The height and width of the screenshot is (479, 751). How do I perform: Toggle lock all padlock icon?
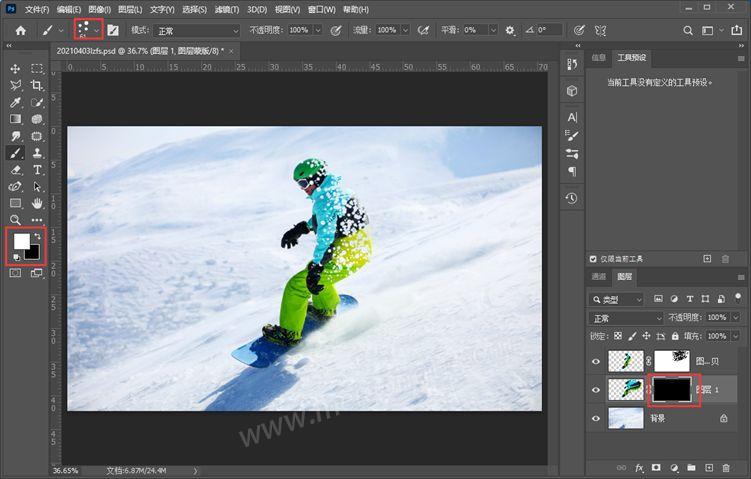click(675, 336)
